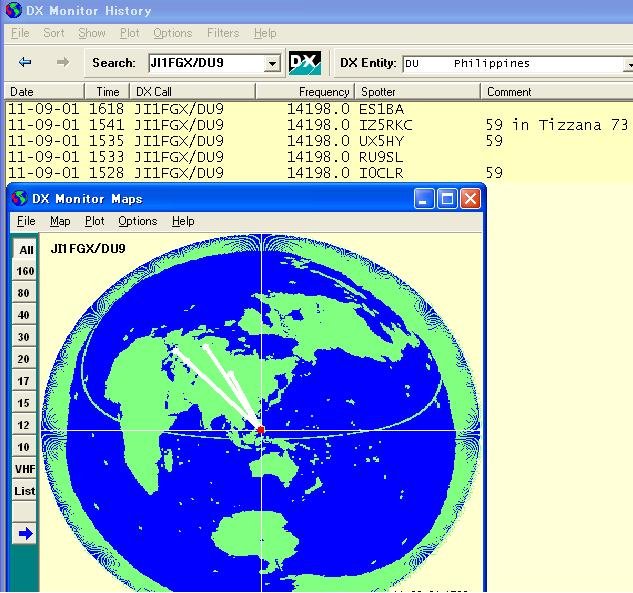Click the red DX location marker on map
Viewport: 633px width, 593px height.
point(261,430)
